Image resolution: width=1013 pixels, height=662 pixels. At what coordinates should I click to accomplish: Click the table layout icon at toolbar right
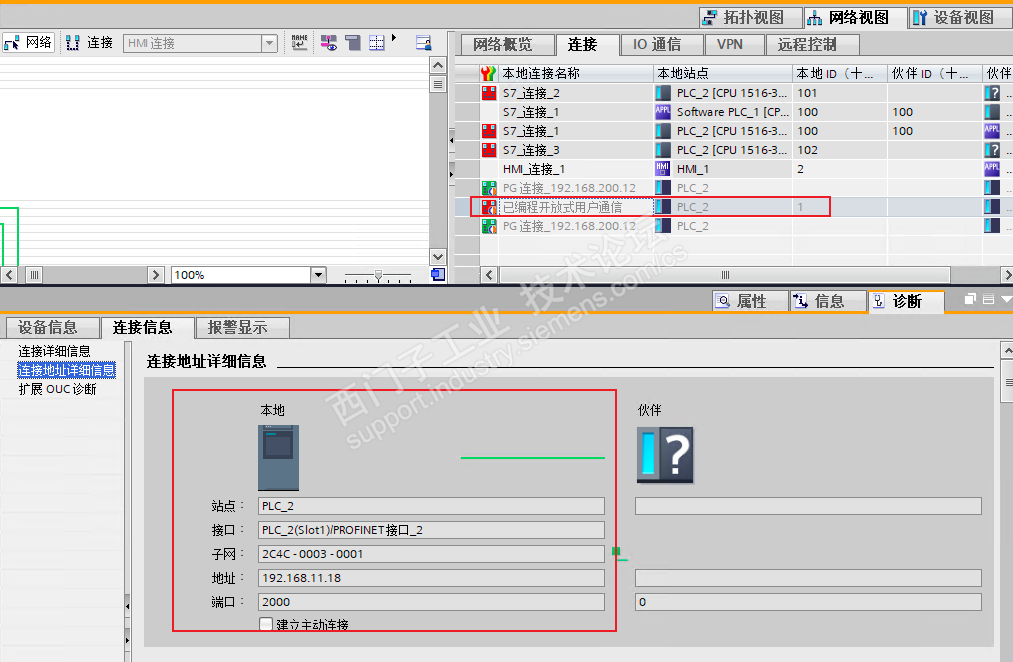pos(424,43)
